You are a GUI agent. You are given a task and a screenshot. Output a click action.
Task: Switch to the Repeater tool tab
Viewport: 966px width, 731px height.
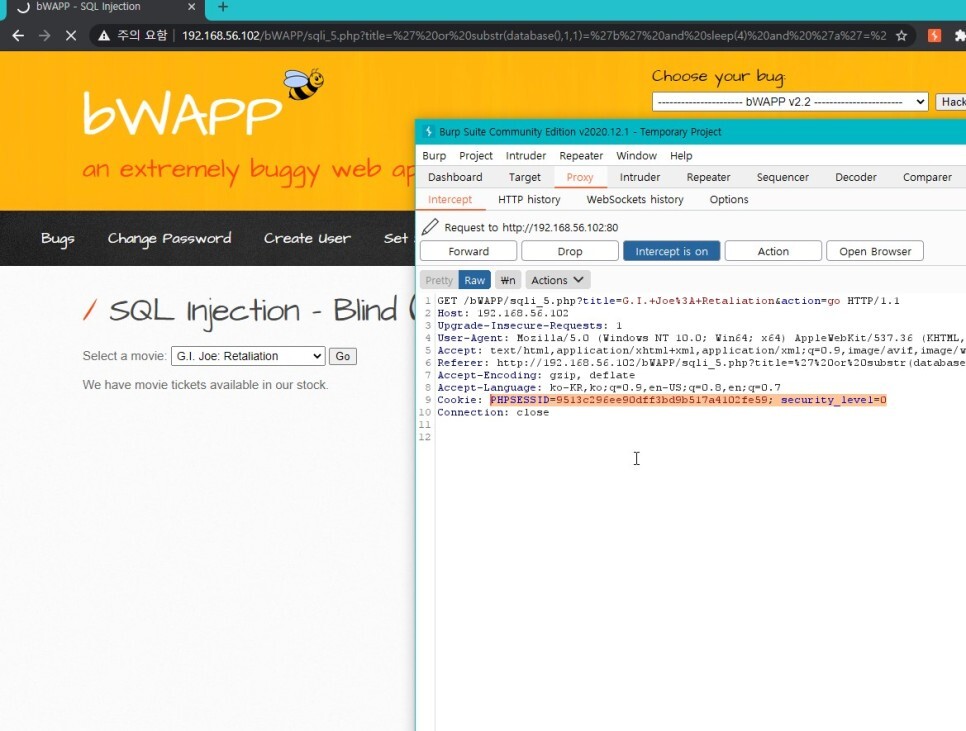tap(708, 177)
